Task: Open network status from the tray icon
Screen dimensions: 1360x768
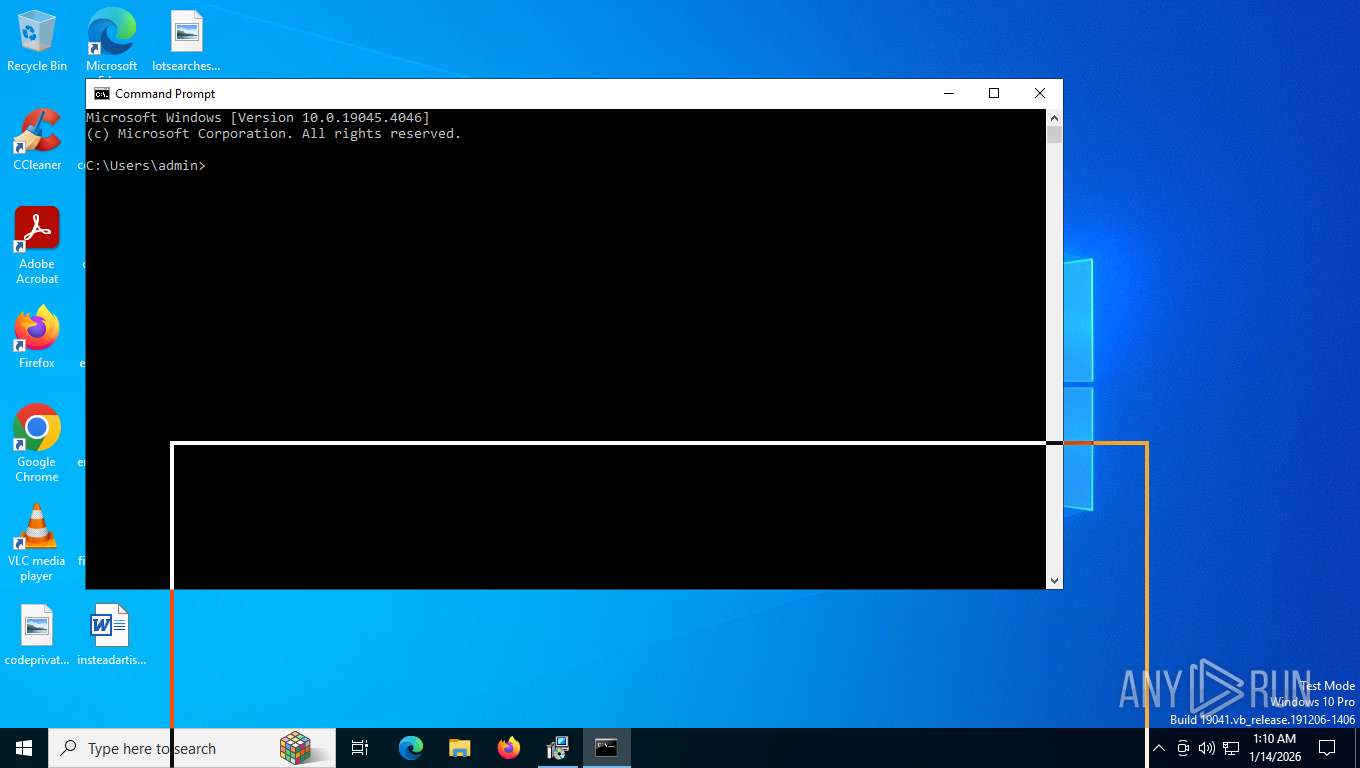Action: 1231,748
